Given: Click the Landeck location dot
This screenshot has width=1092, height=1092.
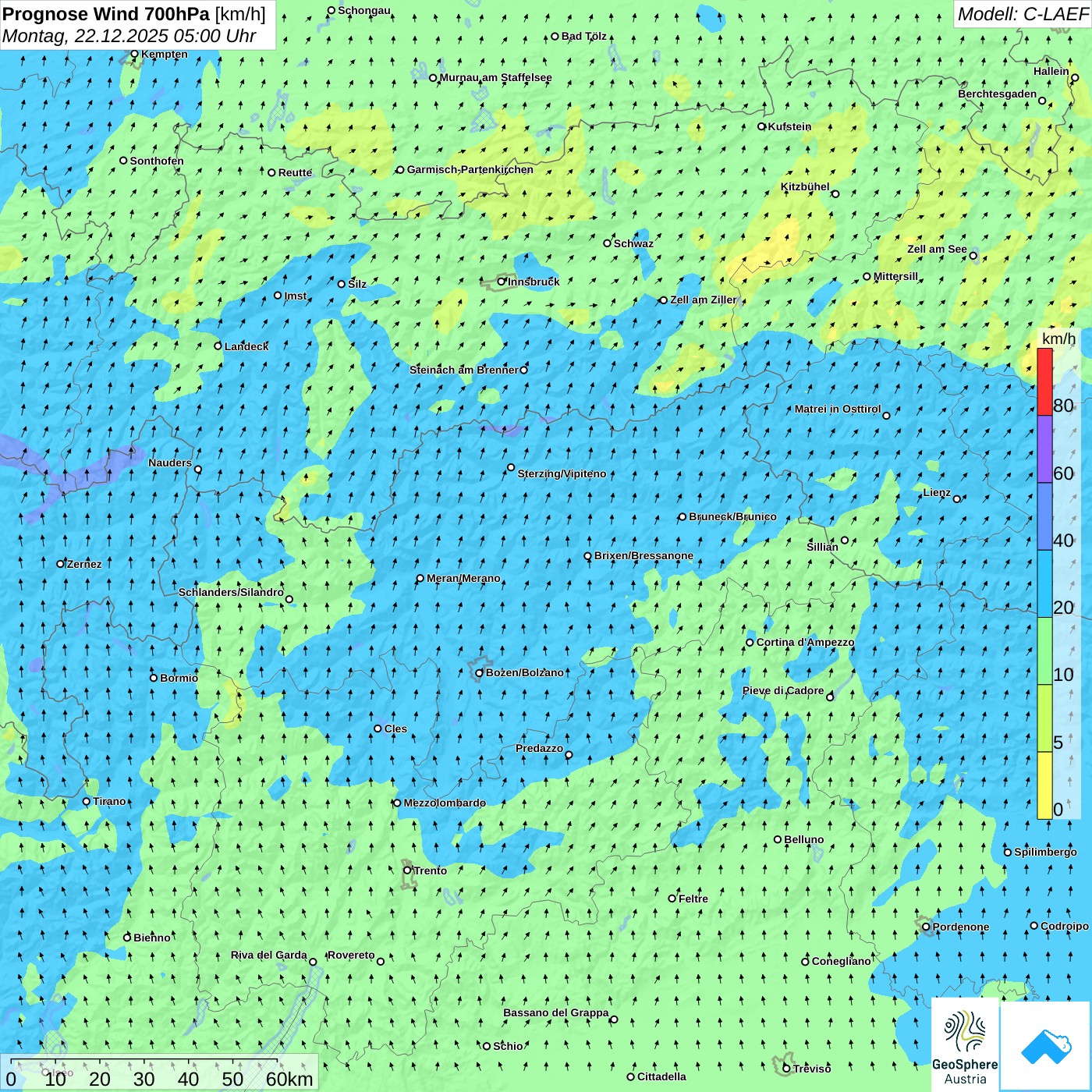Looking at the screenshot, I should (218, 346).
